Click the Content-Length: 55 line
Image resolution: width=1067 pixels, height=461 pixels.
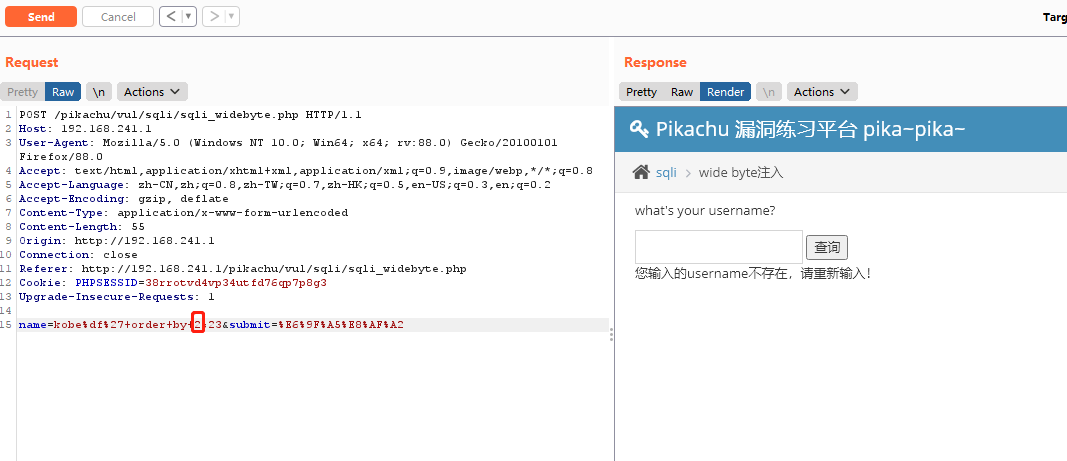[82, 227]
